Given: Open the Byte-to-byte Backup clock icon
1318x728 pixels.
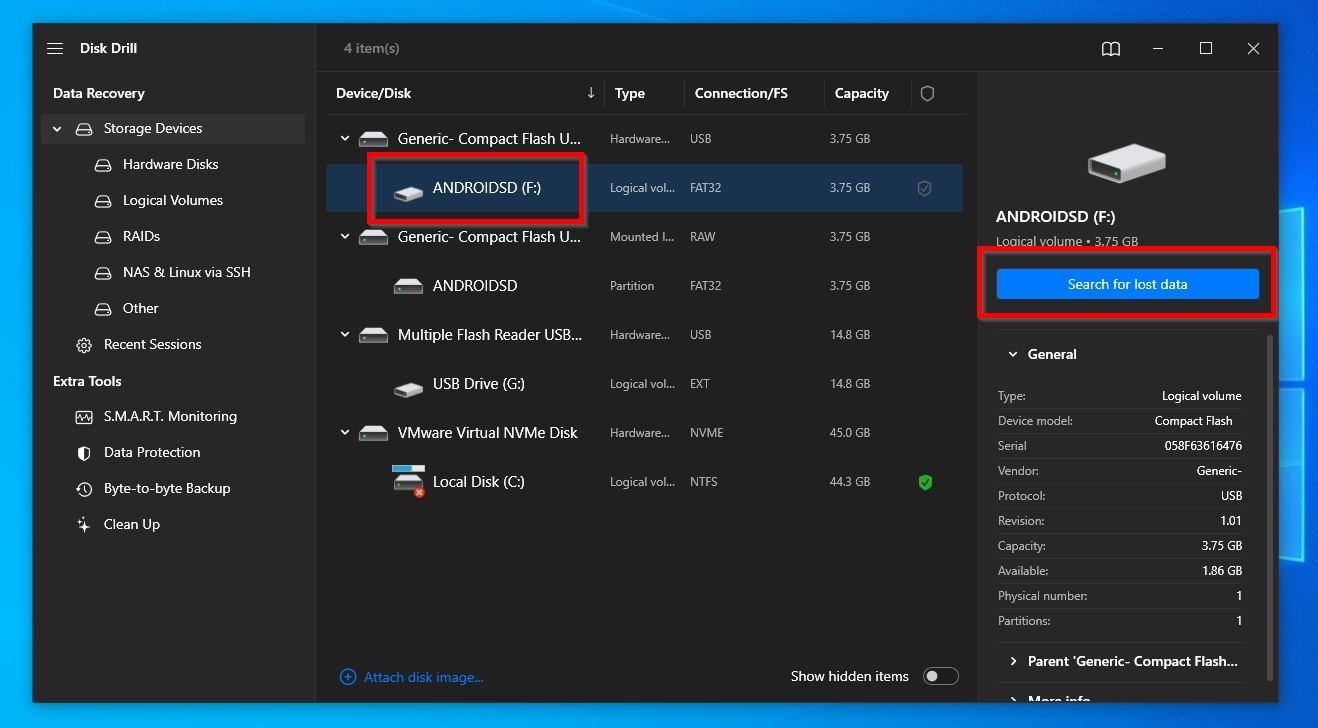Looking at the screenshot, I should click(x=84, y=489).
